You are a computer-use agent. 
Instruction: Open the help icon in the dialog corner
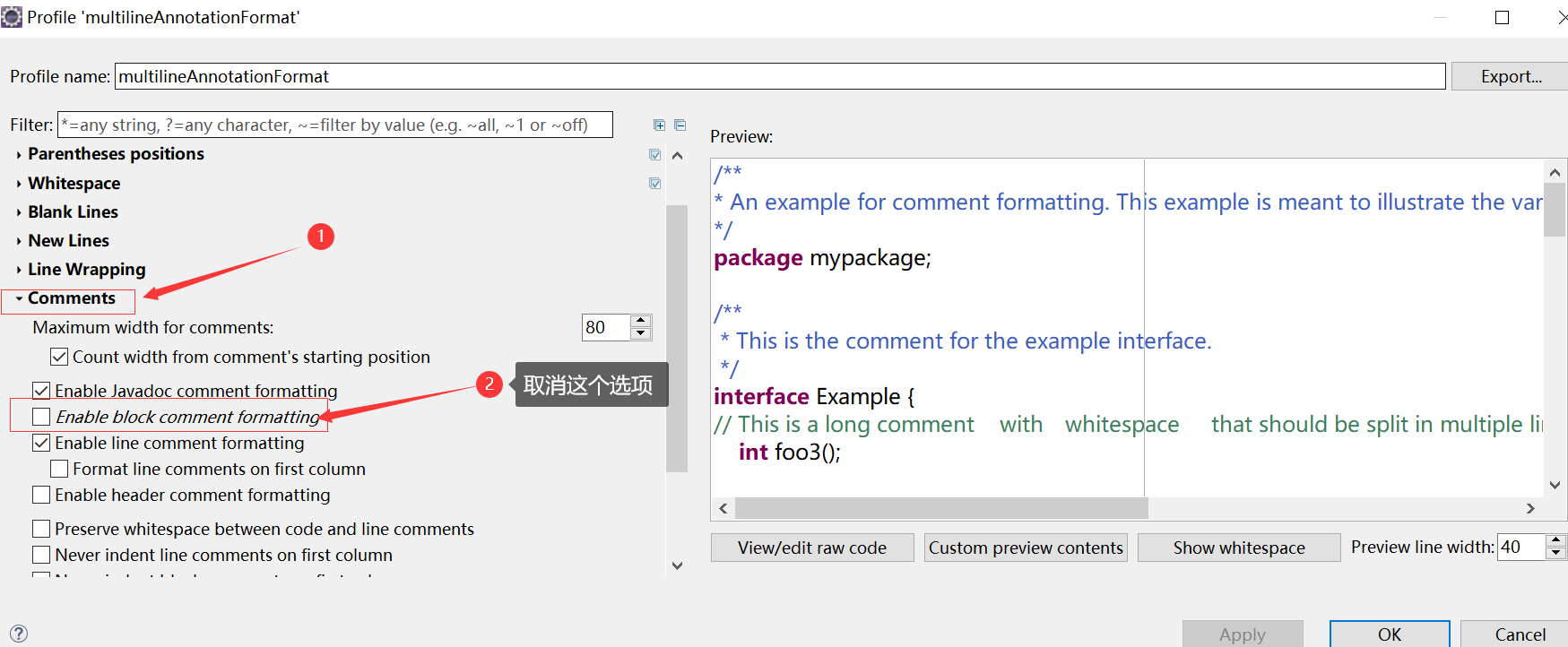click(19, 634)
